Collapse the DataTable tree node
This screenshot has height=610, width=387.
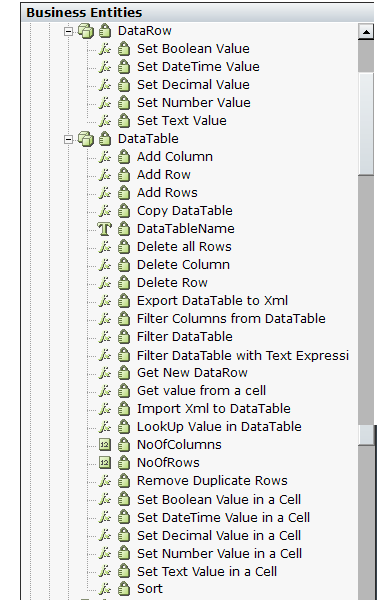click(x=68, y=139)
